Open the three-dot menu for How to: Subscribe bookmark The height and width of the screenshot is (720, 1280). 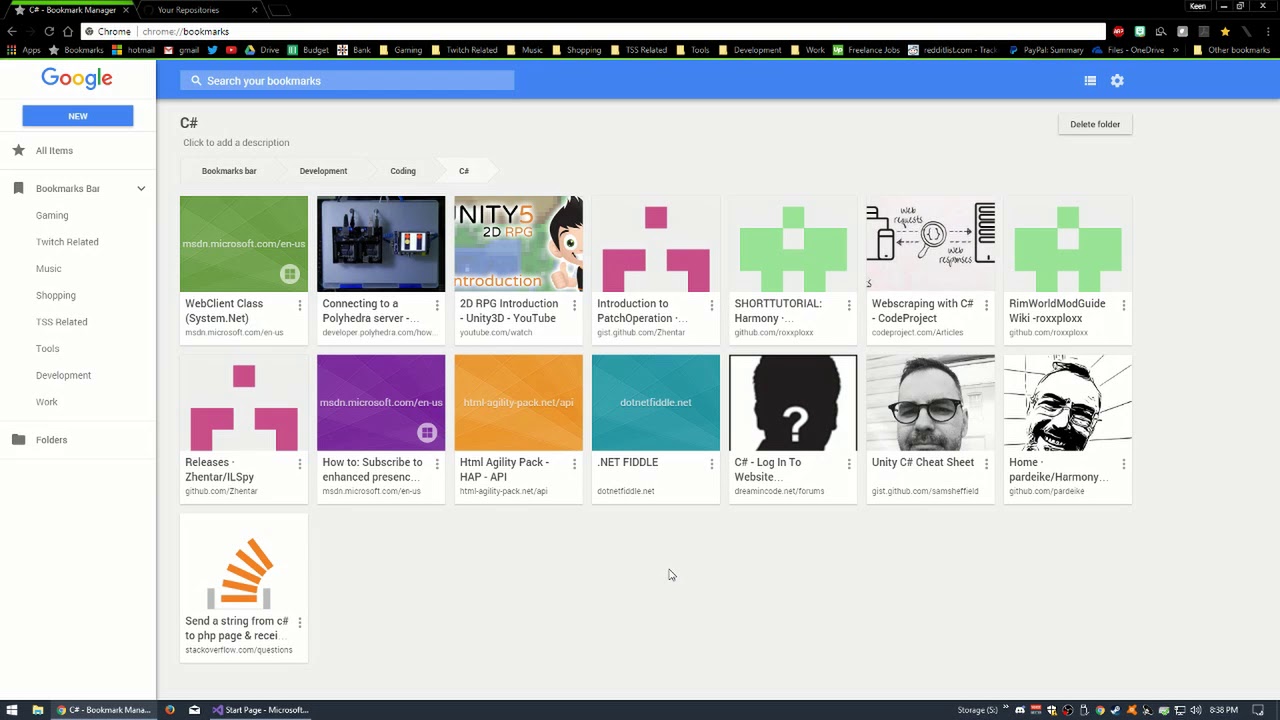click(437, 464)
